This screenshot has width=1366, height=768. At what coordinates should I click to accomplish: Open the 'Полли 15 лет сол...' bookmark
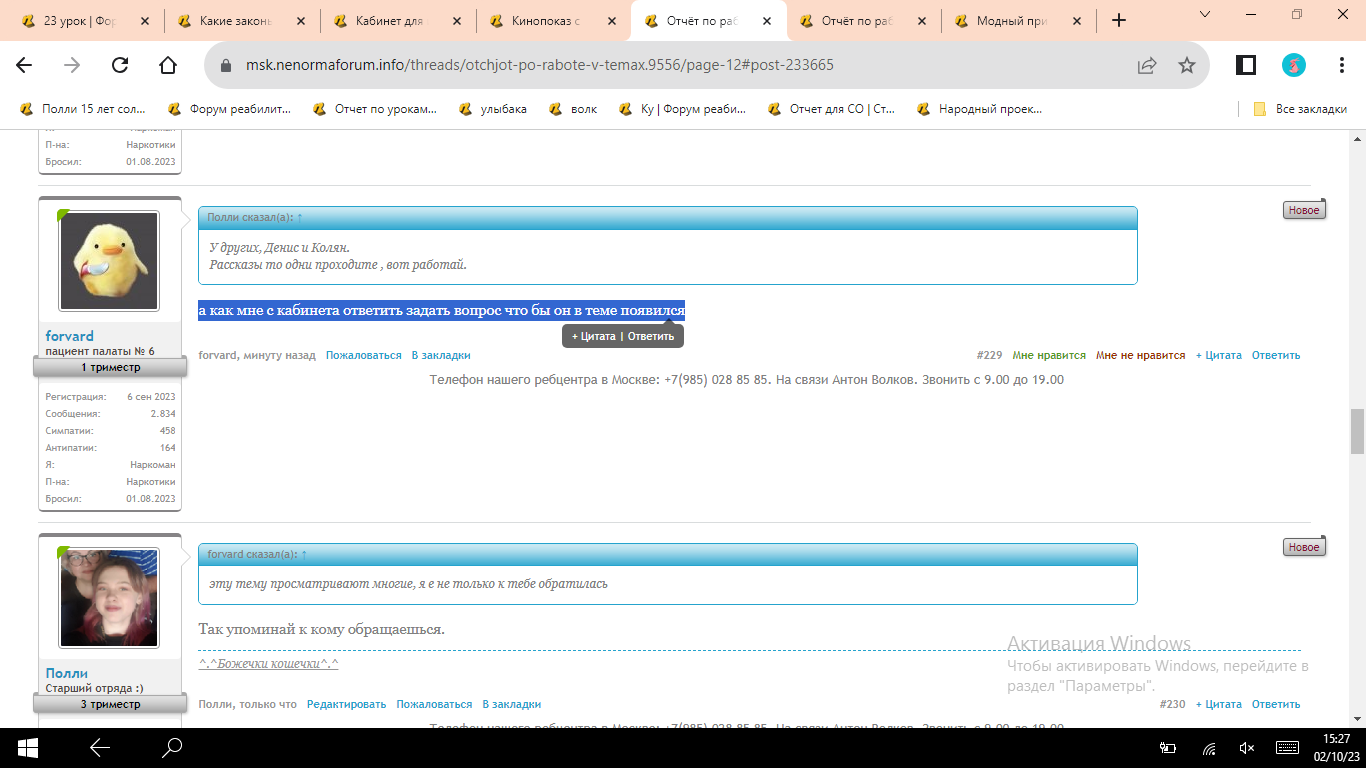pyautogui.click(x=83, y=109)
